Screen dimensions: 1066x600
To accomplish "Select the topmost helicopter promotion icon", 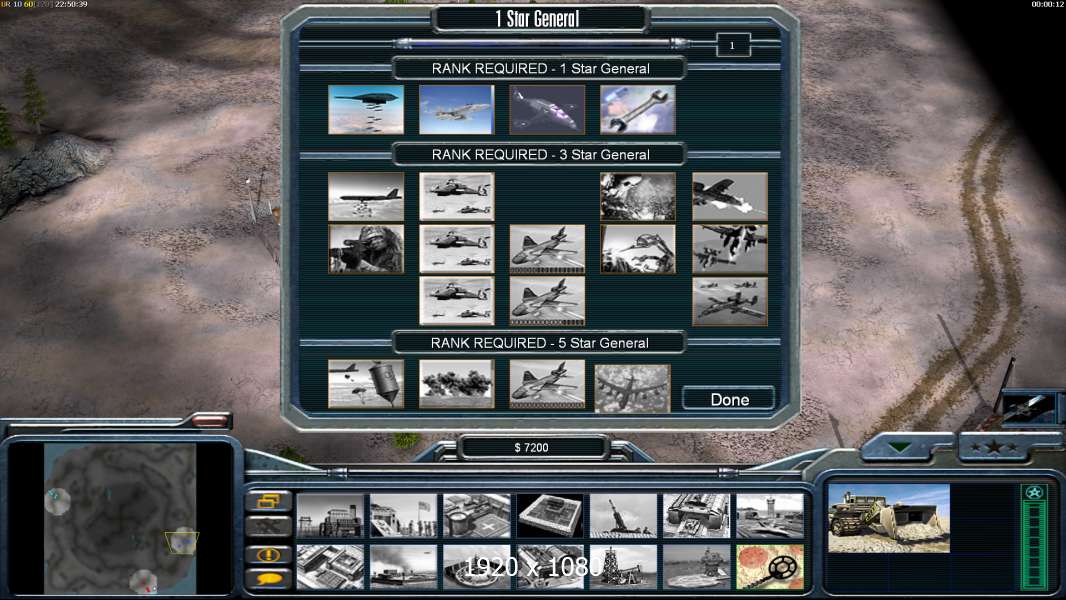I will (x=457, y=196).
